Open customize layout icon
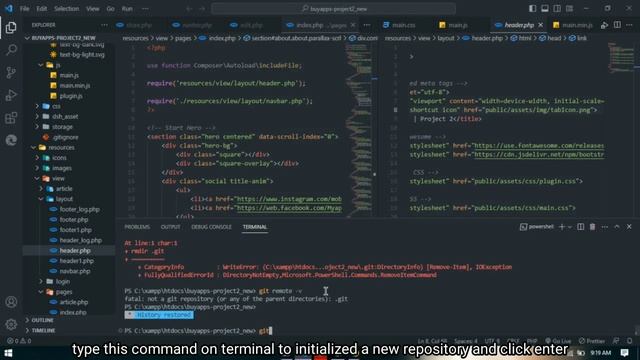The height and width of the screenshot is (360, 640). point(569,9)
